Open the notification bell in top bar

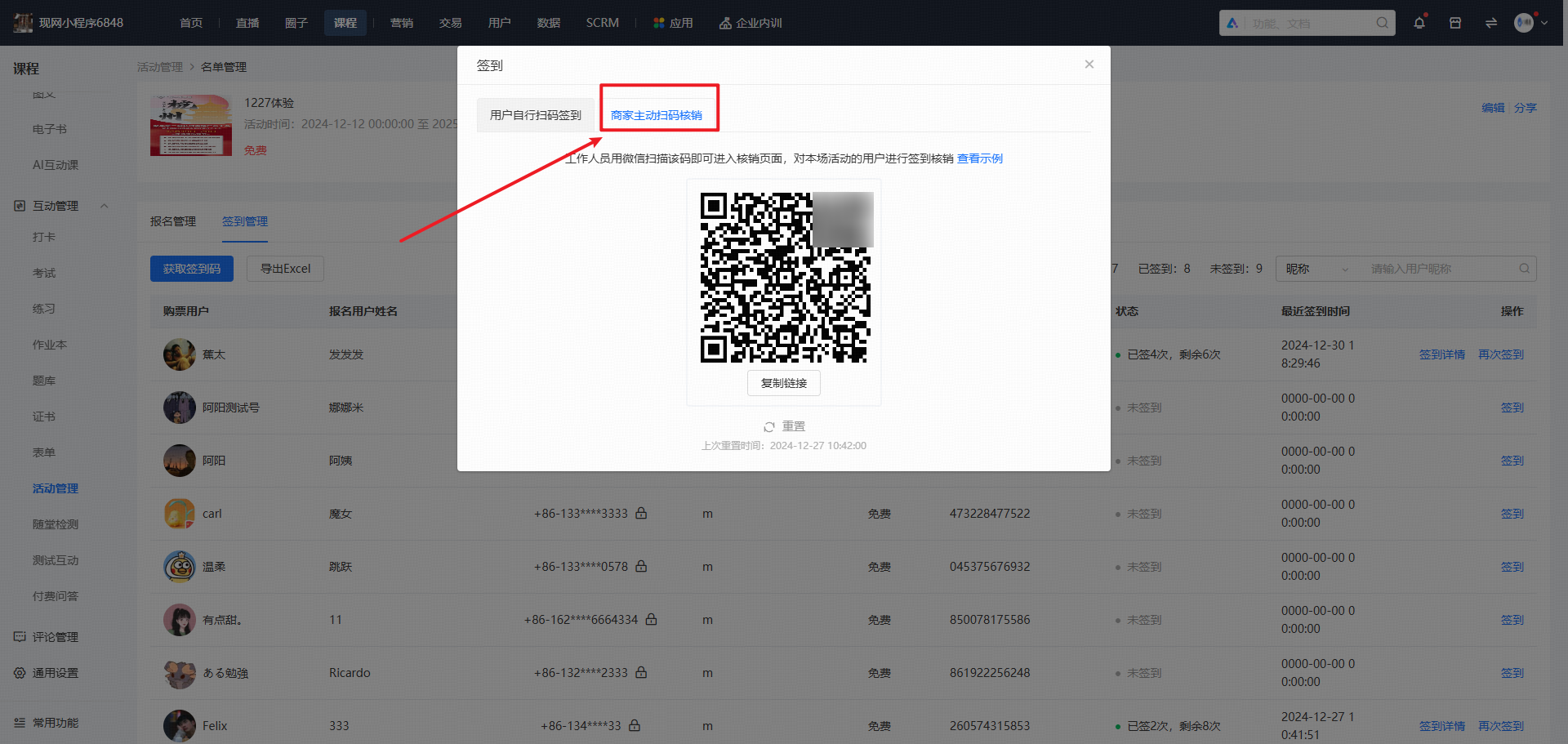pyautogui.click(x=1419, y=23)
